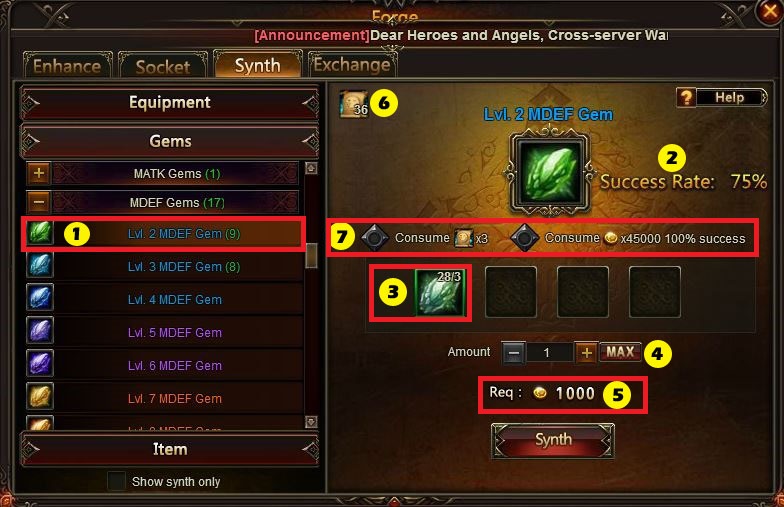Click the Synth button
The image size is (784, 507).
click(x=553, y=440)
